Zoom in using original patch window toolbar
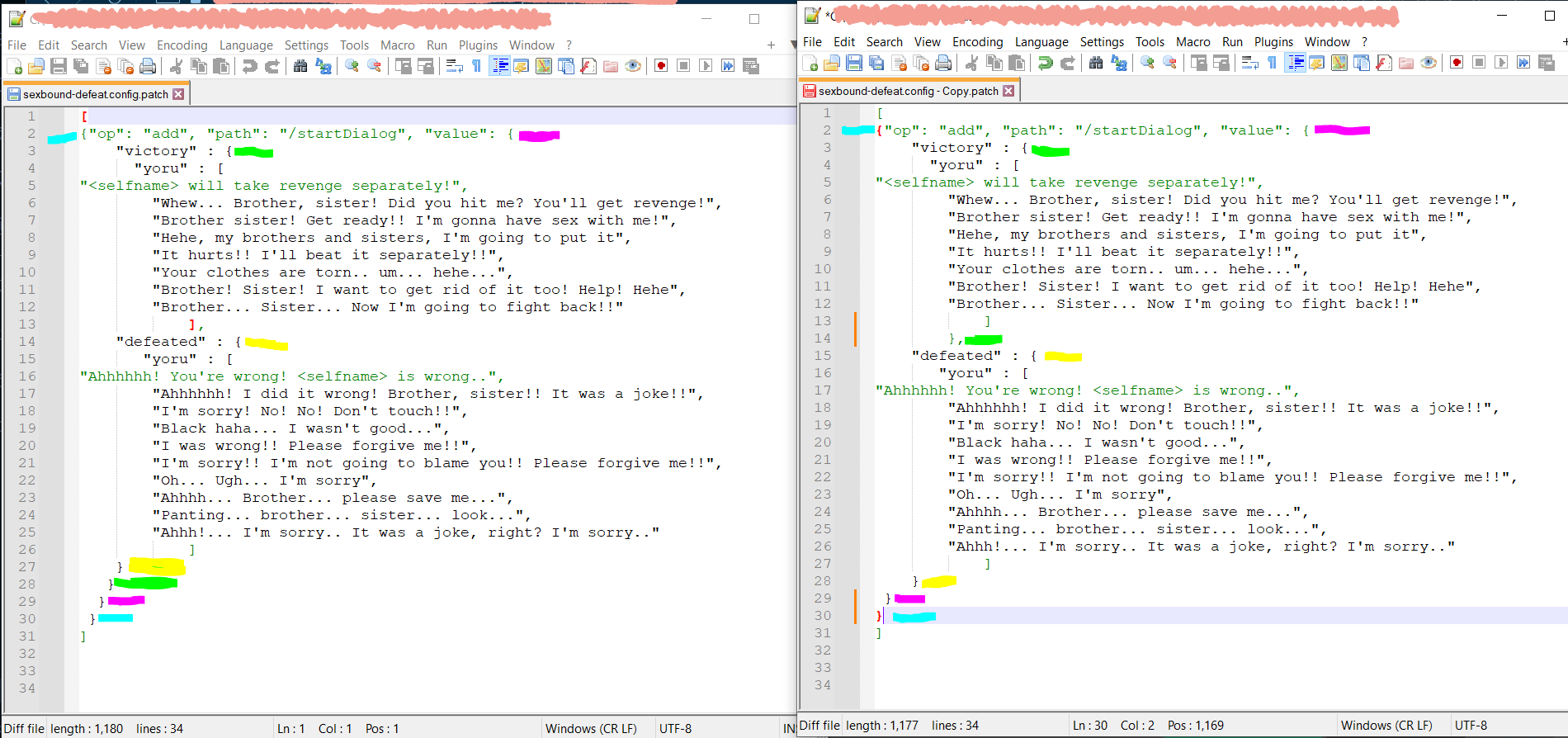1568x738 pixels. (352, 66)
